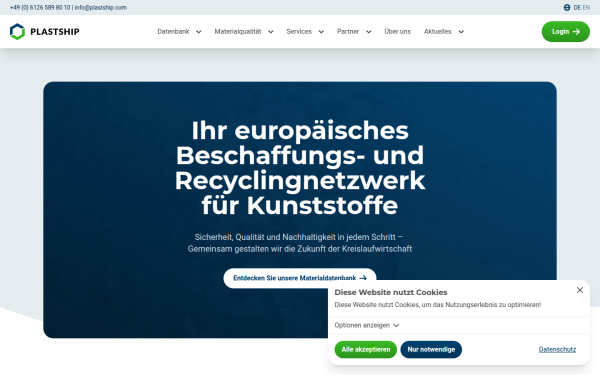Image resolution: width=600 pixels, height=375 pixels.
Task: Expand the Datenbank menu chevron
Action: coord(199,32)
